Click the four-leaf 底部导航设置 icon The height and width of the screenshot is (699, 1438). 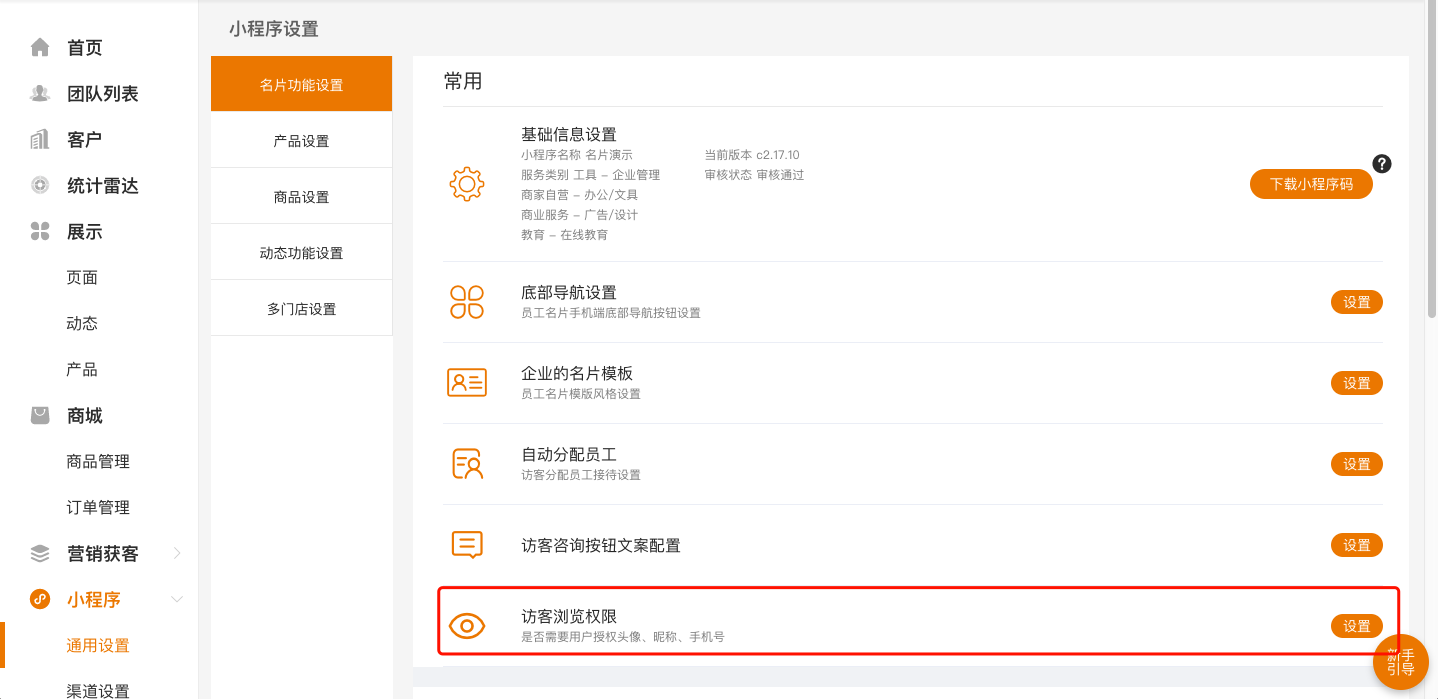coord(467,302)
